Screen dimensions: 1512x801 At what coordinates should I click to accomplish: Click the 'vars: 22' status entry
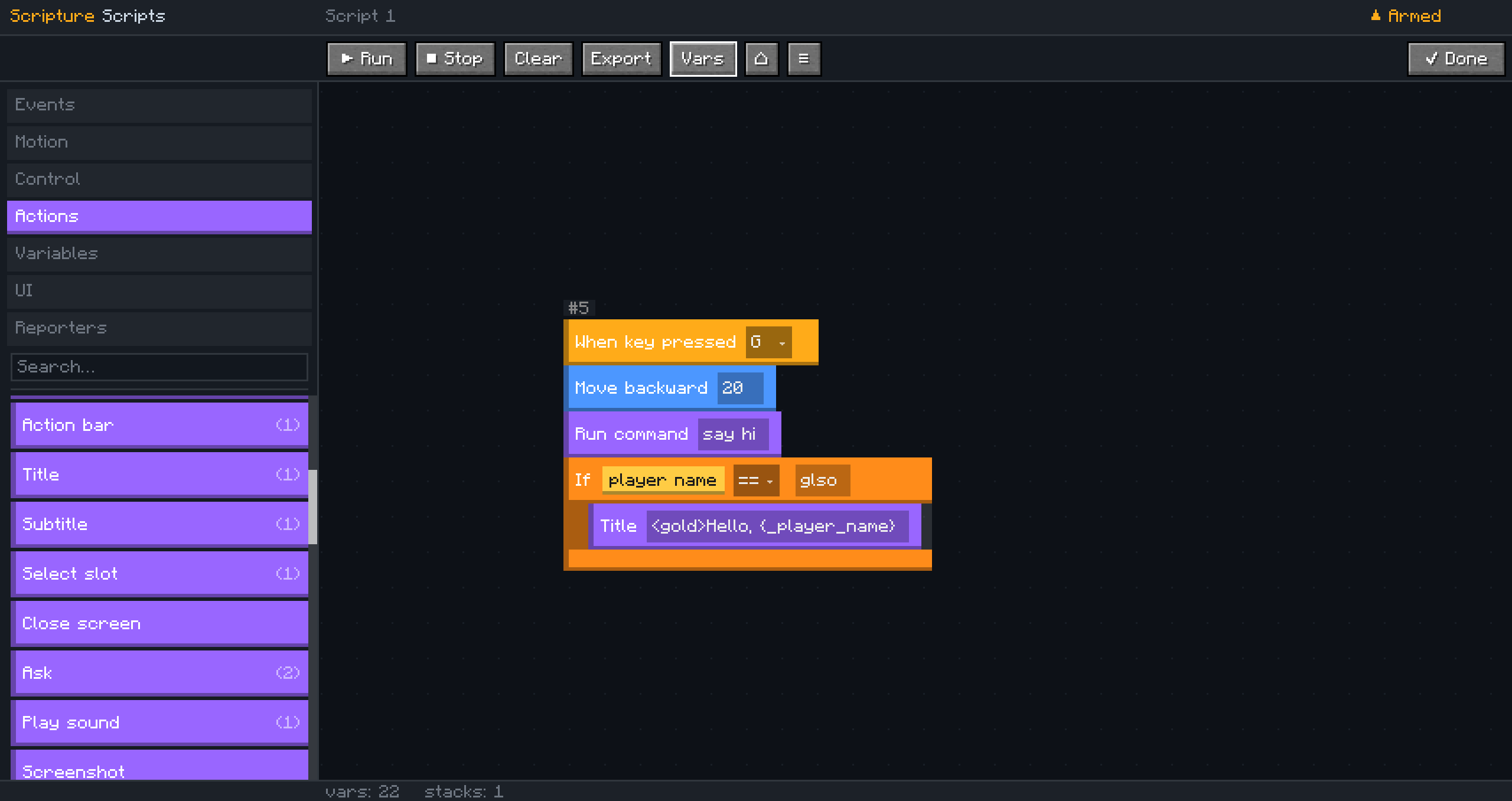click(x=362, y=792)
